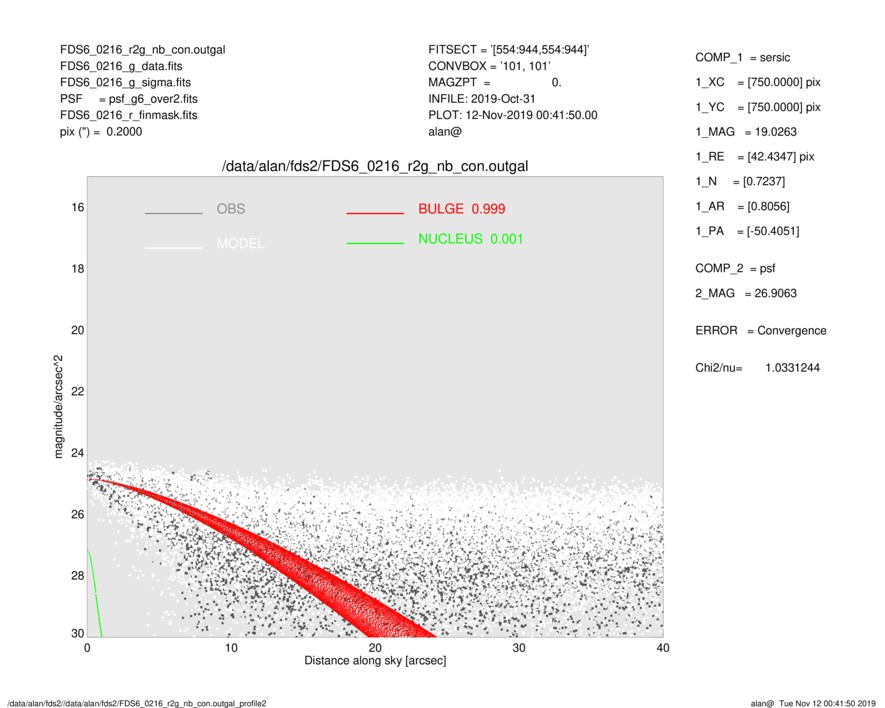This screenshot has height=708, width=885.
Task: Click the FDS6_0216_g_data.fits text
Action: click(121, 66)
